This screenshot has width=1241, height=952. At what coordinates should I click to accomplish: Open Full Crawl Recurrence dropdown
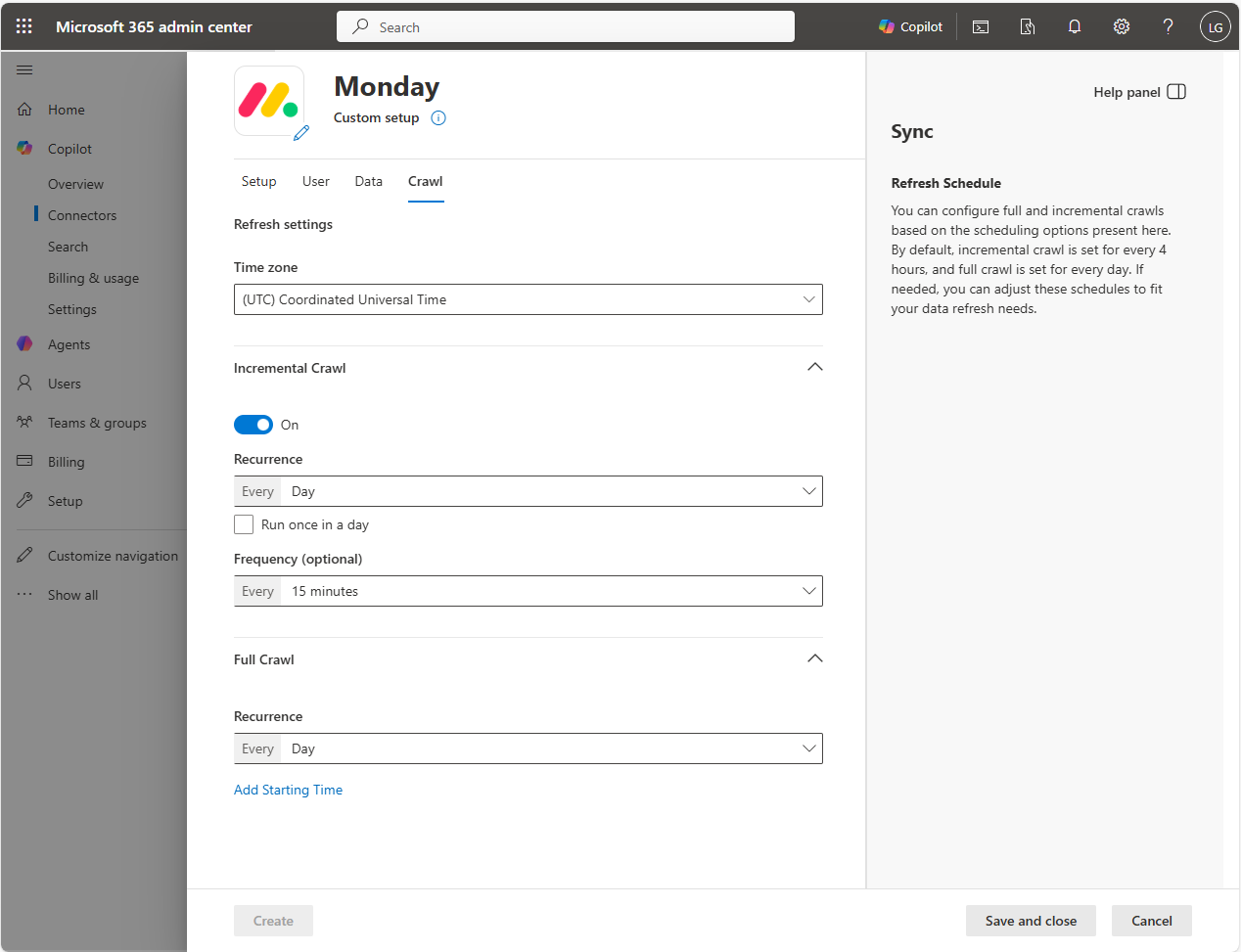[x=529, y=748]
